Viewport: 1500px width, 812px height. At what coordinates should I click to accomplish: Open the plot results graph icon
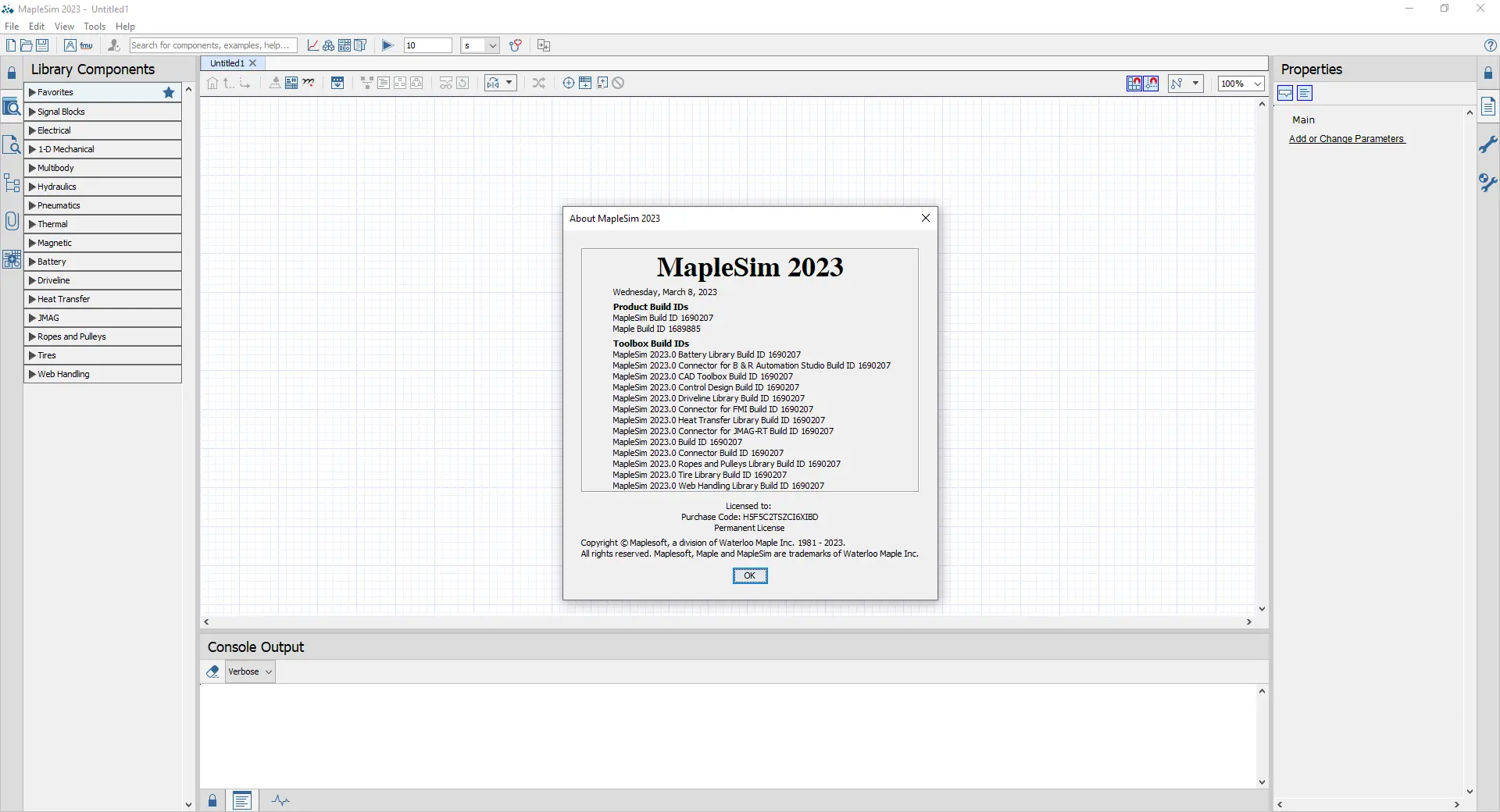click(313, 45)
